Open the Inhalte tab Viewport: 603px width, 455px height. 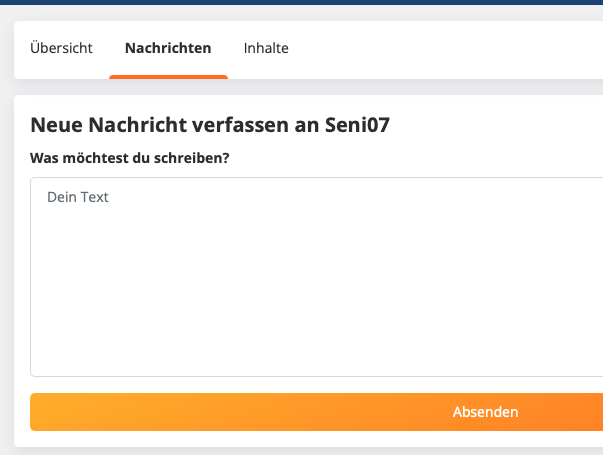click(266, 48)
